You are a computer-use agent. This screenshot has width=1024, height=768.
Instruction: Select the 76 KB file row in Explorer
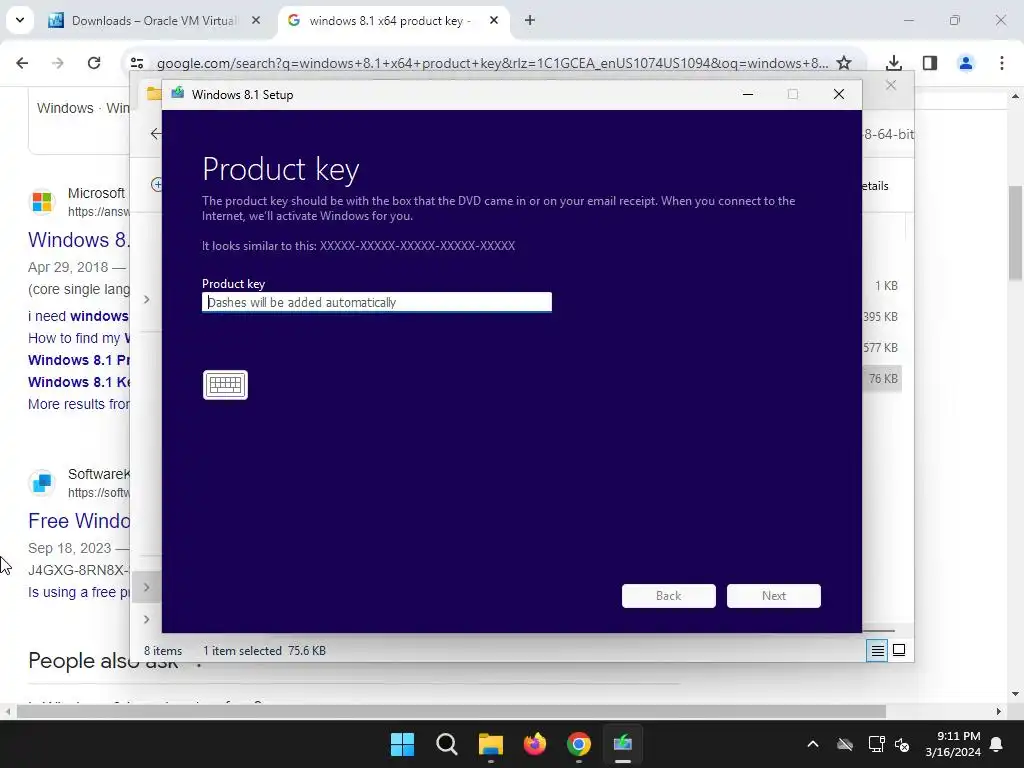[x=883, y=379]
